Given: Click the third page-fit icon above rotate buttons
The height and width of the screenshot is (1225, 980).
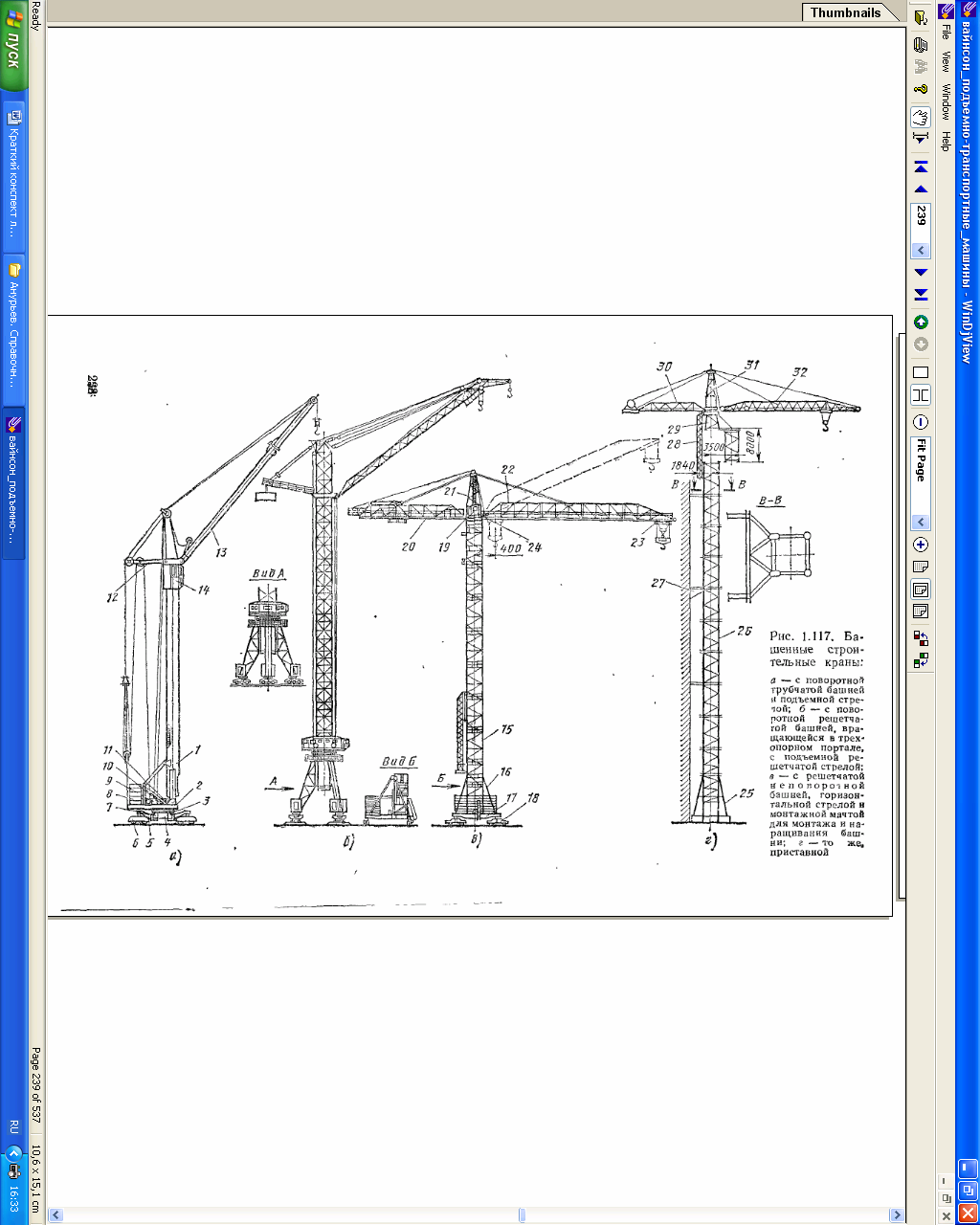Looking at the screenshot, I should [x=921, y=612].
